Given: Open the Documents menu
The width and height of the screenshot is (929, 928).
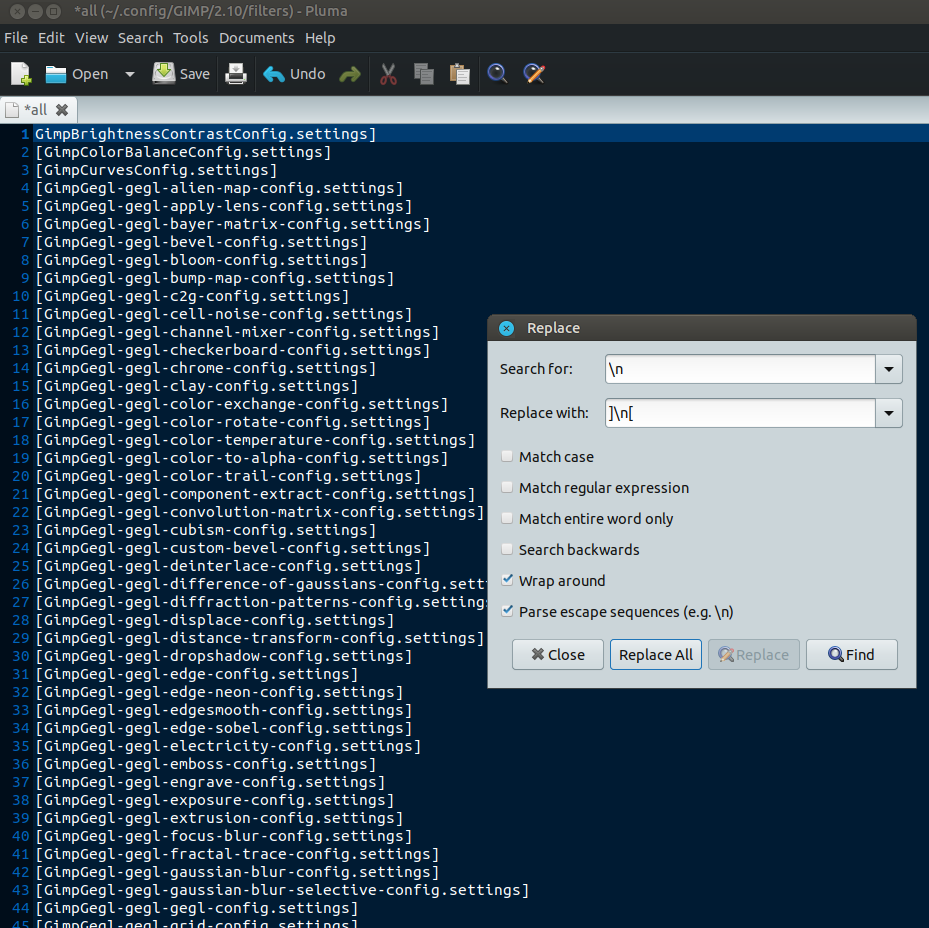Looking at the screenshot, I should (256, 38).
